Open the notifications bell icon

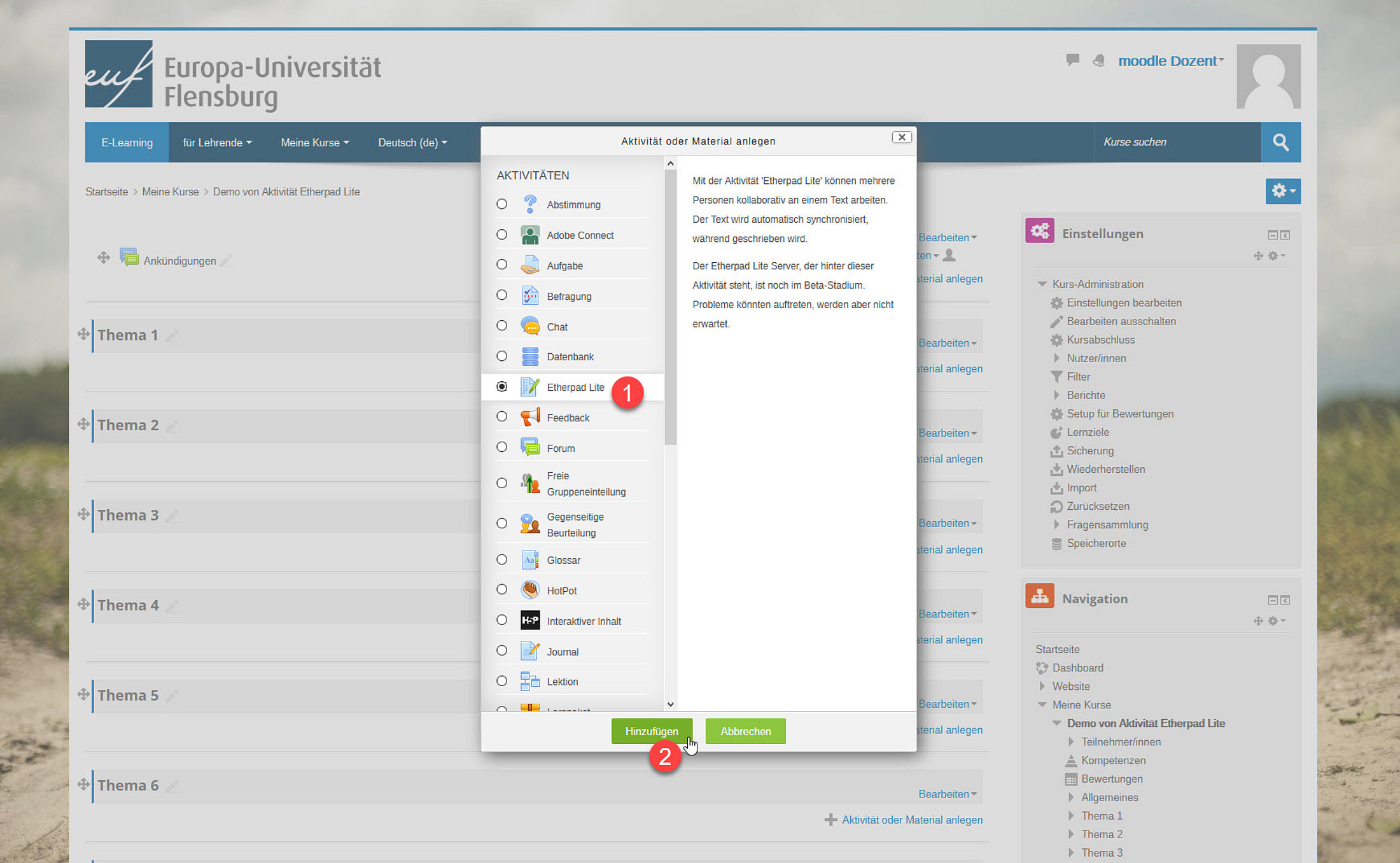pos(1099,61)
